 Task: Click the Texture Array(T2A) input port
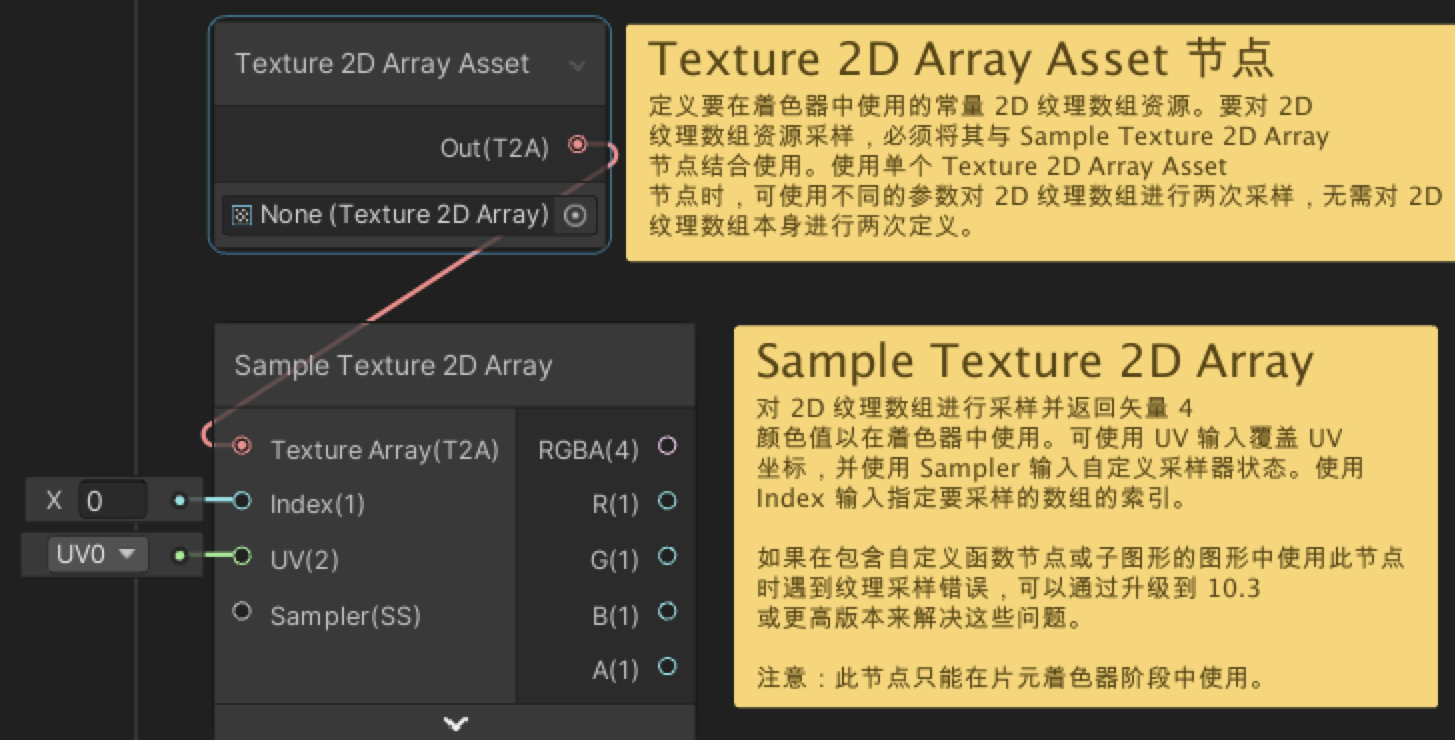click(241, 448)
